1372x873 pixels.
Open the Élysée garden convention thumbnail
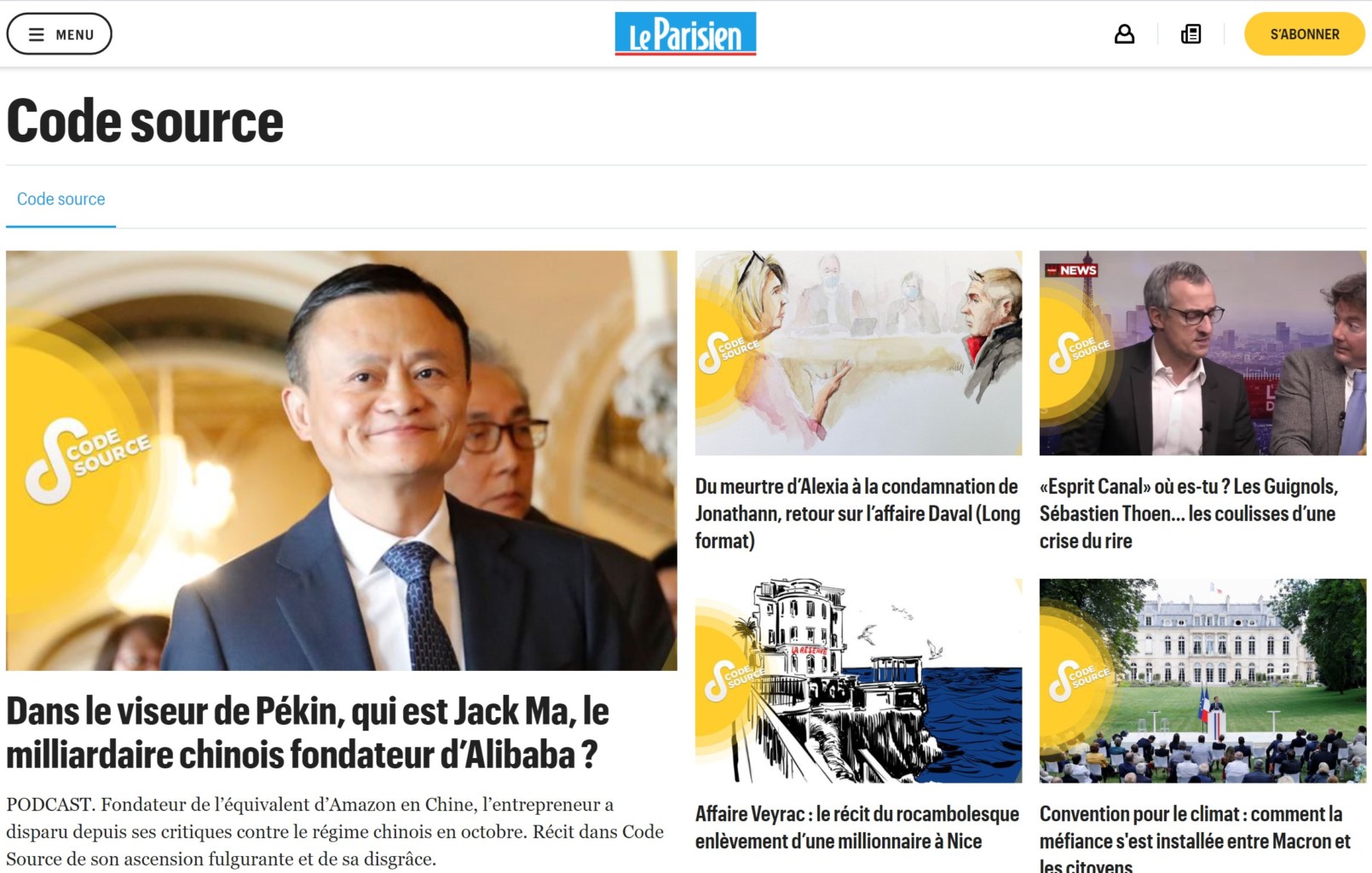tap(1202, 681)
